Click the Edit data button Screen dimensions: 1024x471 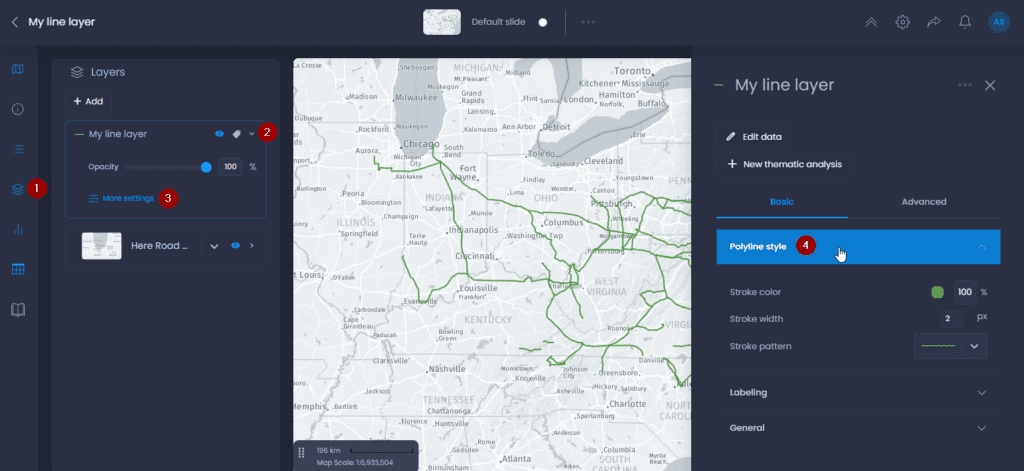click(x=753, y=137)
